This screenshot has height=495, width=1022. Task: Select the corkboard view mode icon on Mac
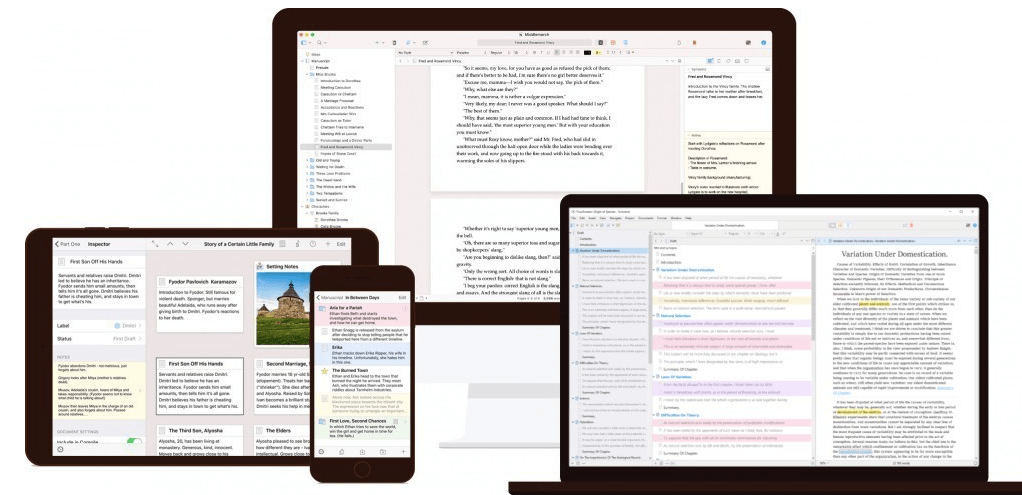point(613,42)
